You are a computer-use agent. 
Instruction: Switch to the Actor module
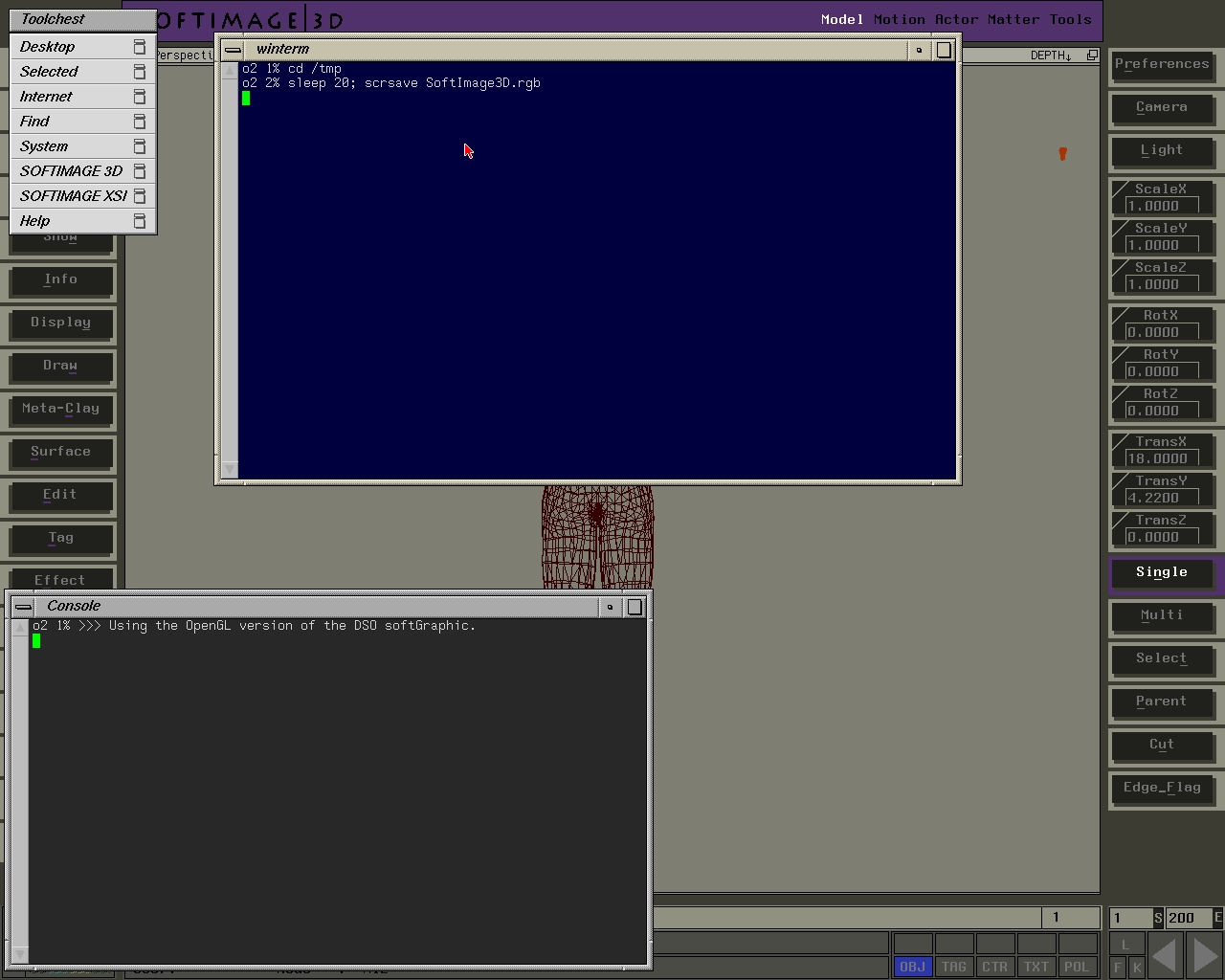click(957, 19)
